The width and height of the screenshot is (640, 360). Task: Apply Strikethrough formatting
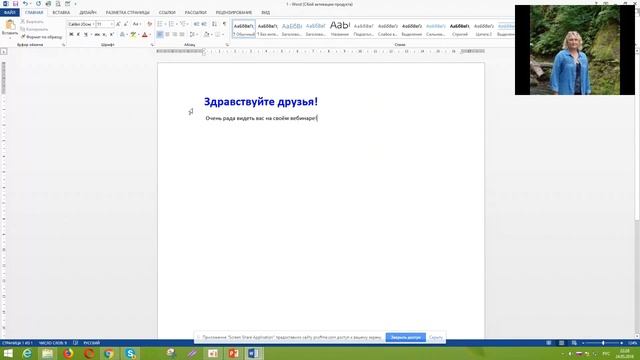click(x=97, y=35)
